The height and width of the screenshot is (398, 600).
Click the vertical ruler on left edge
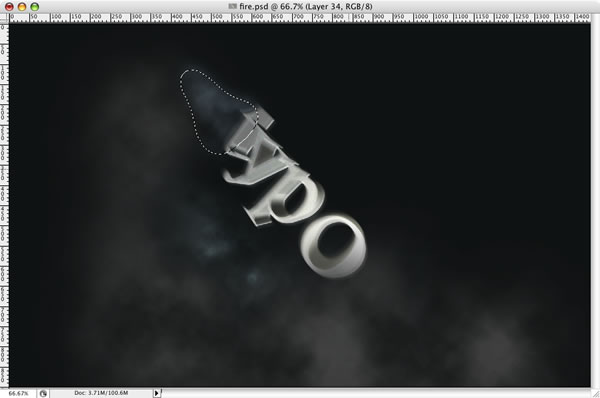pyautogui.click(x=4, y=205)
